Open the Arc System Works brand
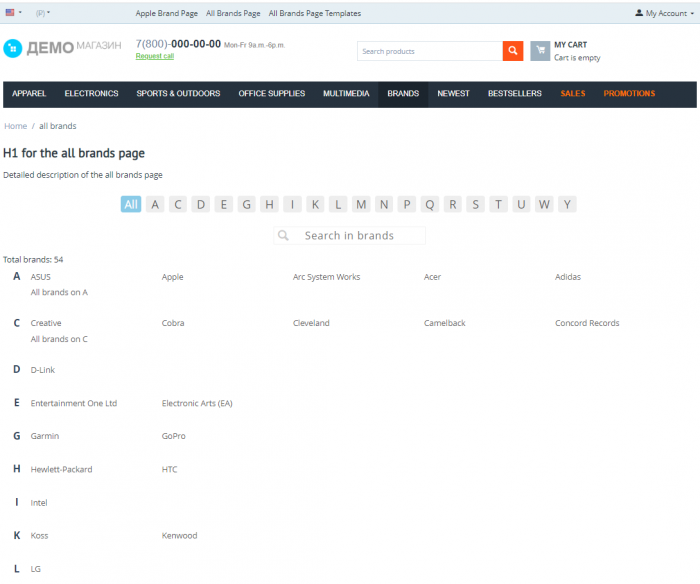 click(x=326, y=277)
